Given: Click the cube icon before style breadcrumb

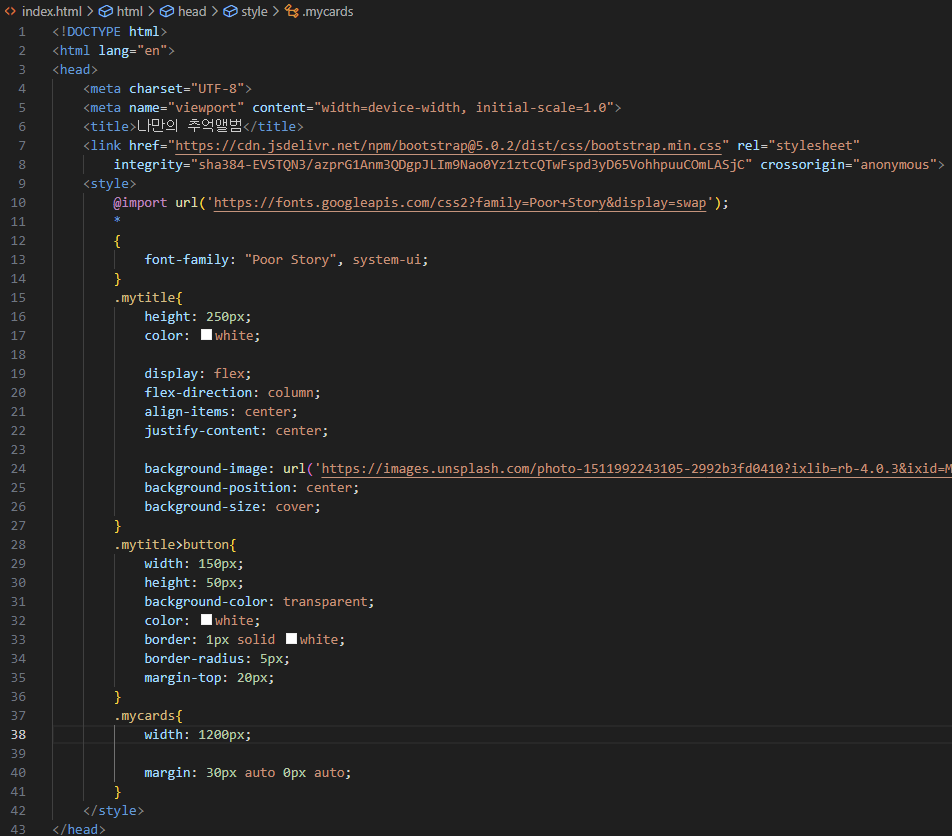Looking at the screenshot, I should click(x=230, y=12).
